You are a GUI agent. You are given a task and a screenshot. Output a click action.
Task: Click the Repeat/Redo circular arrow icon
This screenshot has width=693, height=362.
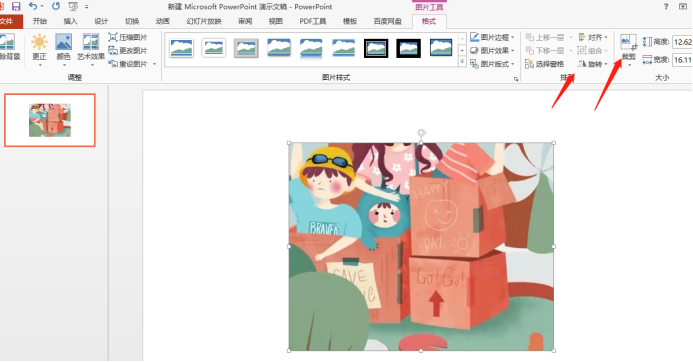point(56,6)
